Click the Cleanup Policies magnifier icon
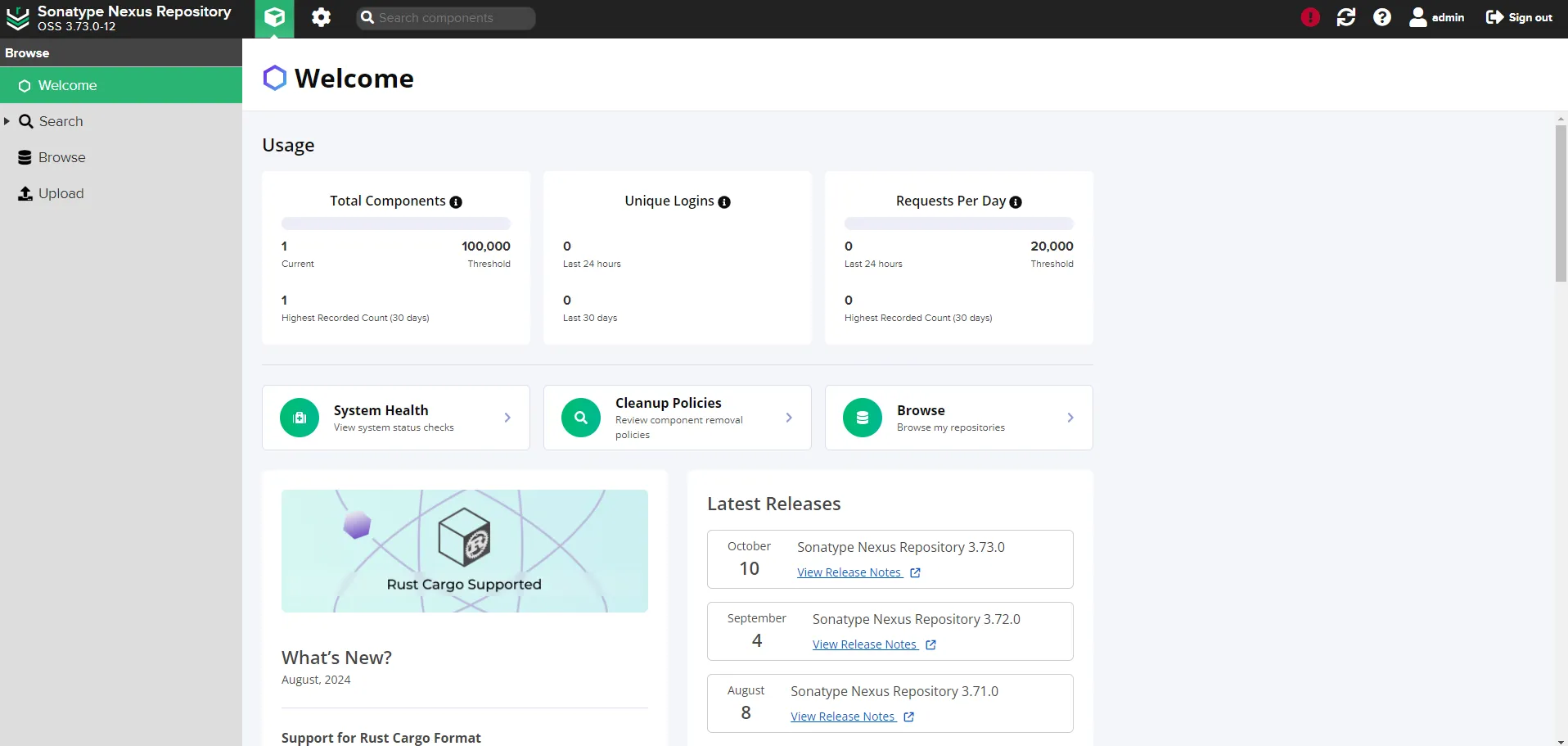This screenshot has height=746, width=1568. (x=581, y=418)
